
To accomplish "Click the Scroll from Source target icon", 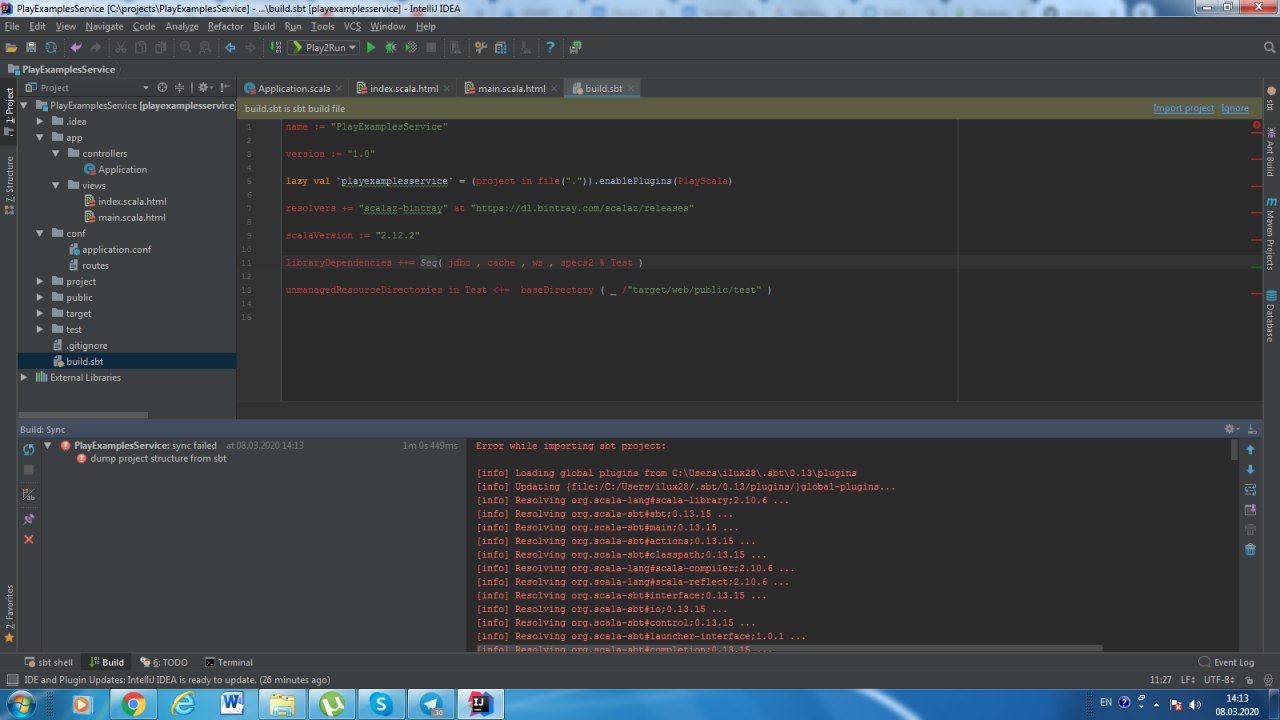I will coord(162,88).
